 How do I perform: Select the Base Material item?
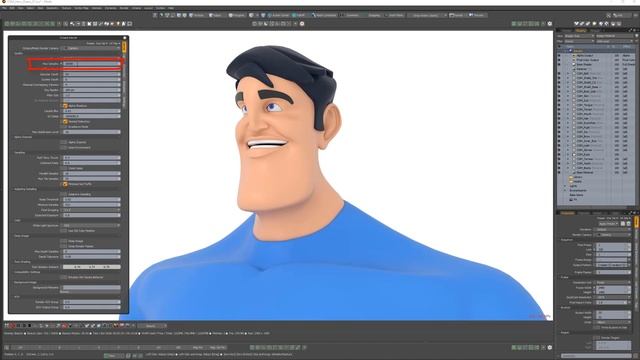[x=585, y=172]
